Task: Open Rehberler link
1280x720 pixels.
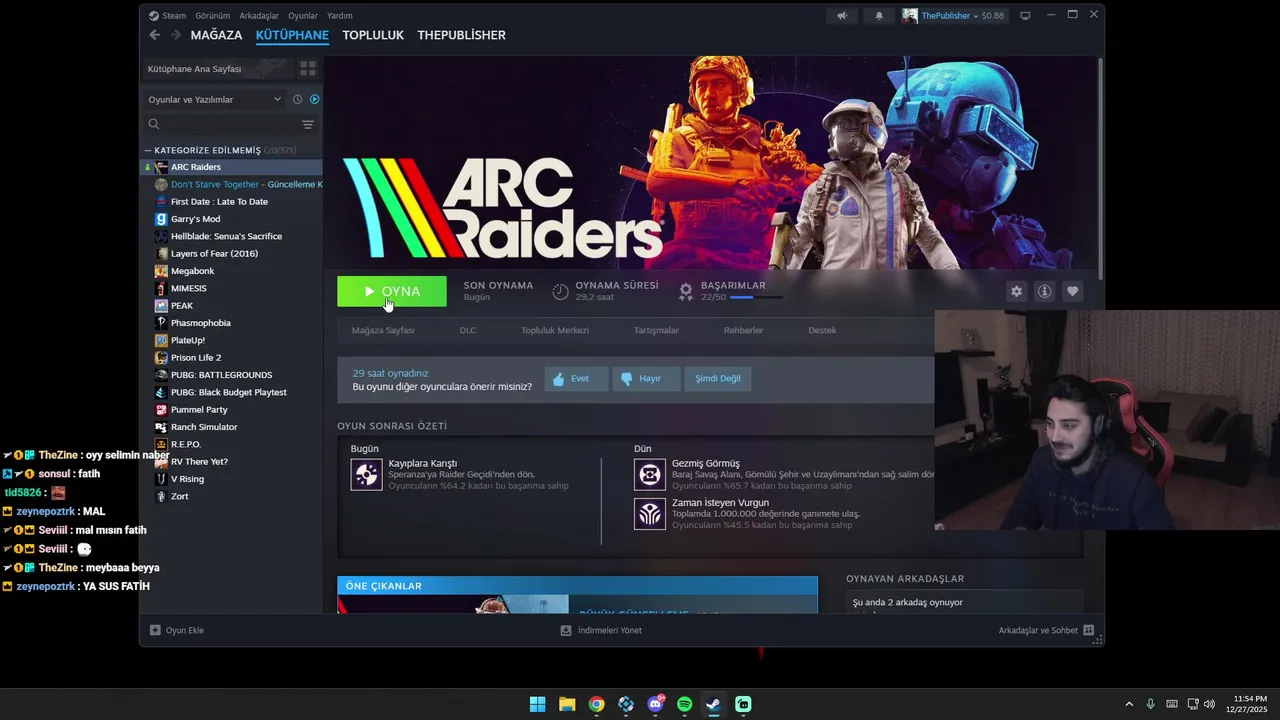Action: 743,330
